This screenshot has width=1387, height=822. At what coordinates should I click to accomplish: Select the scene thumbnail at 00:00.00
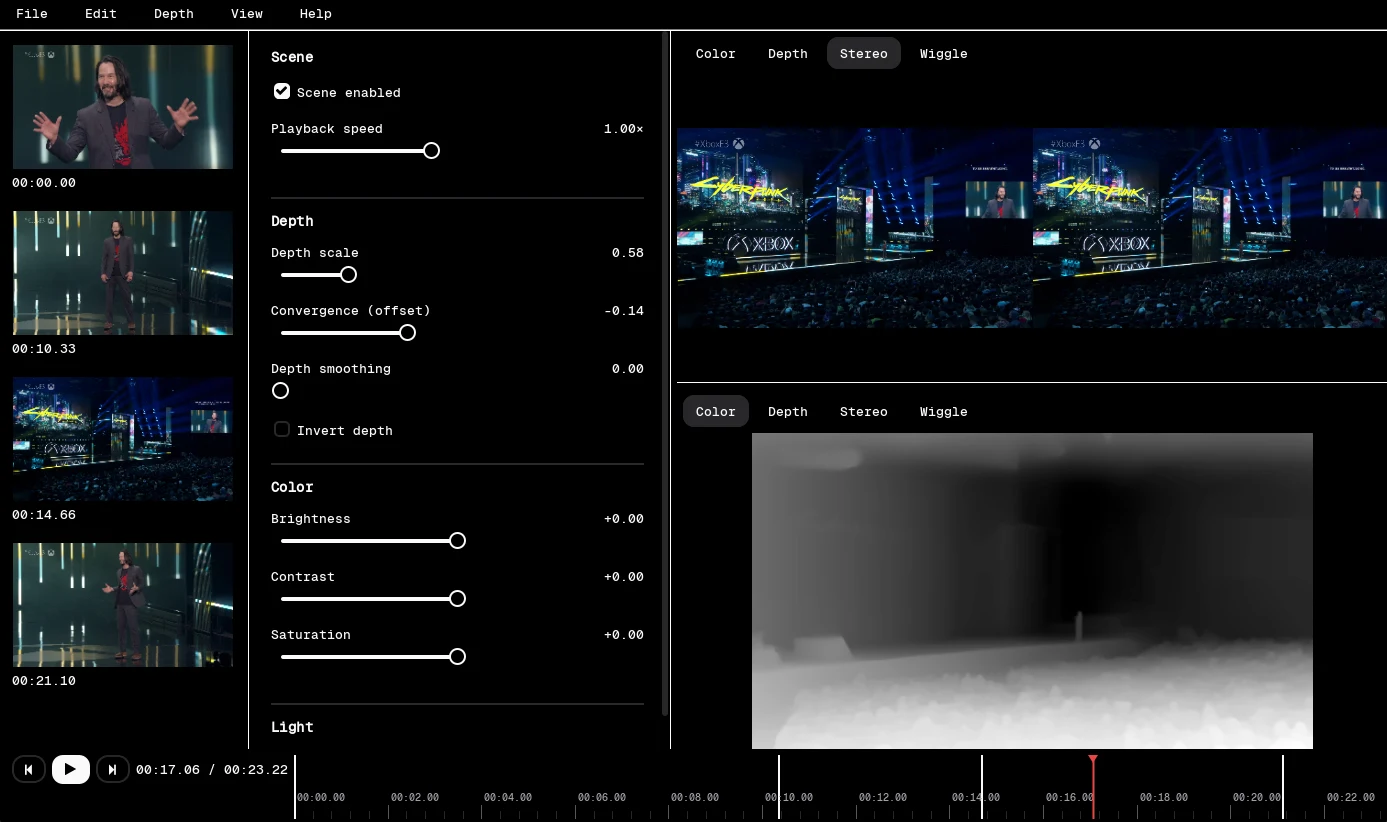(x=123, y=107)
